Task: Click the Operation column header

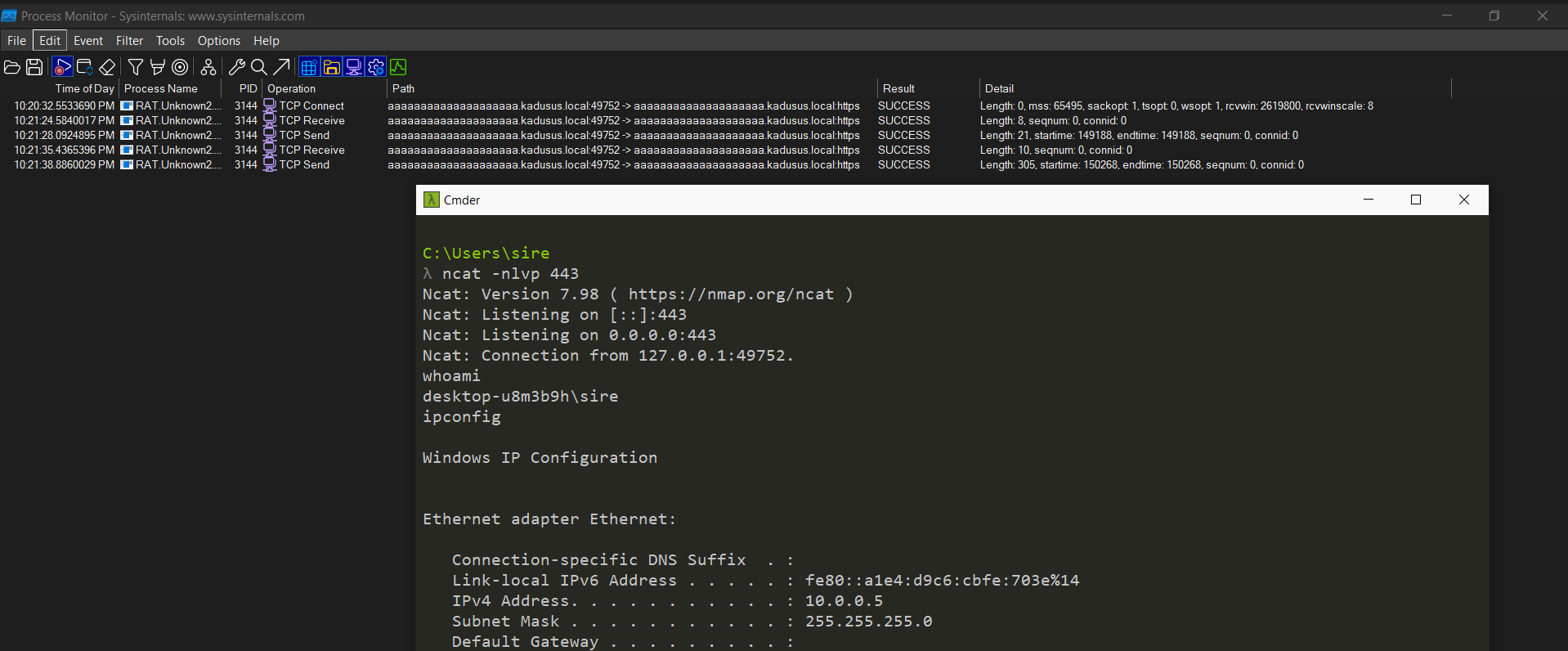Action: (x=291, y=88)
